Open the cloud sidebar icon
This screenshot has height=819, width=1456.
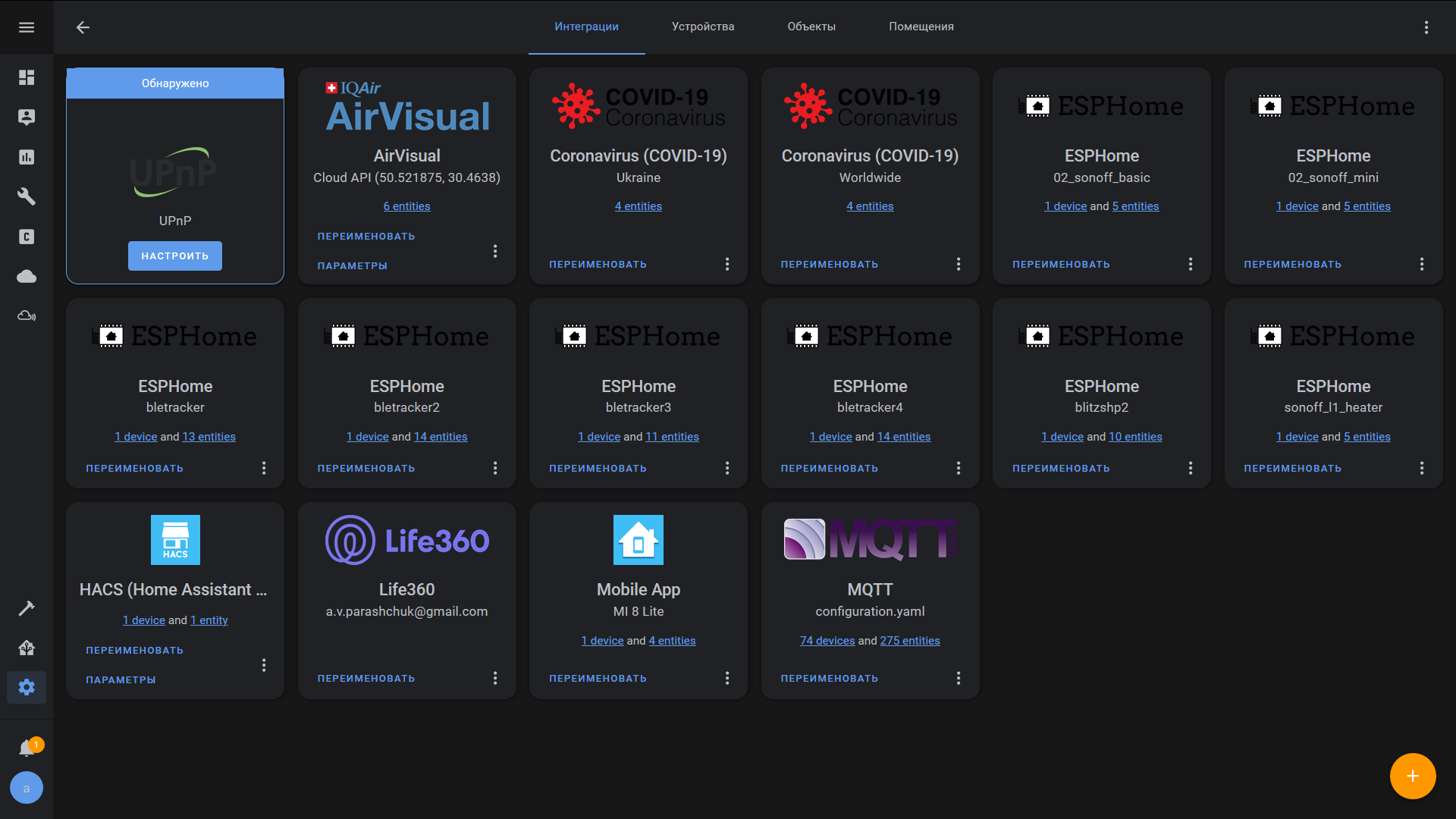point(27,276)
